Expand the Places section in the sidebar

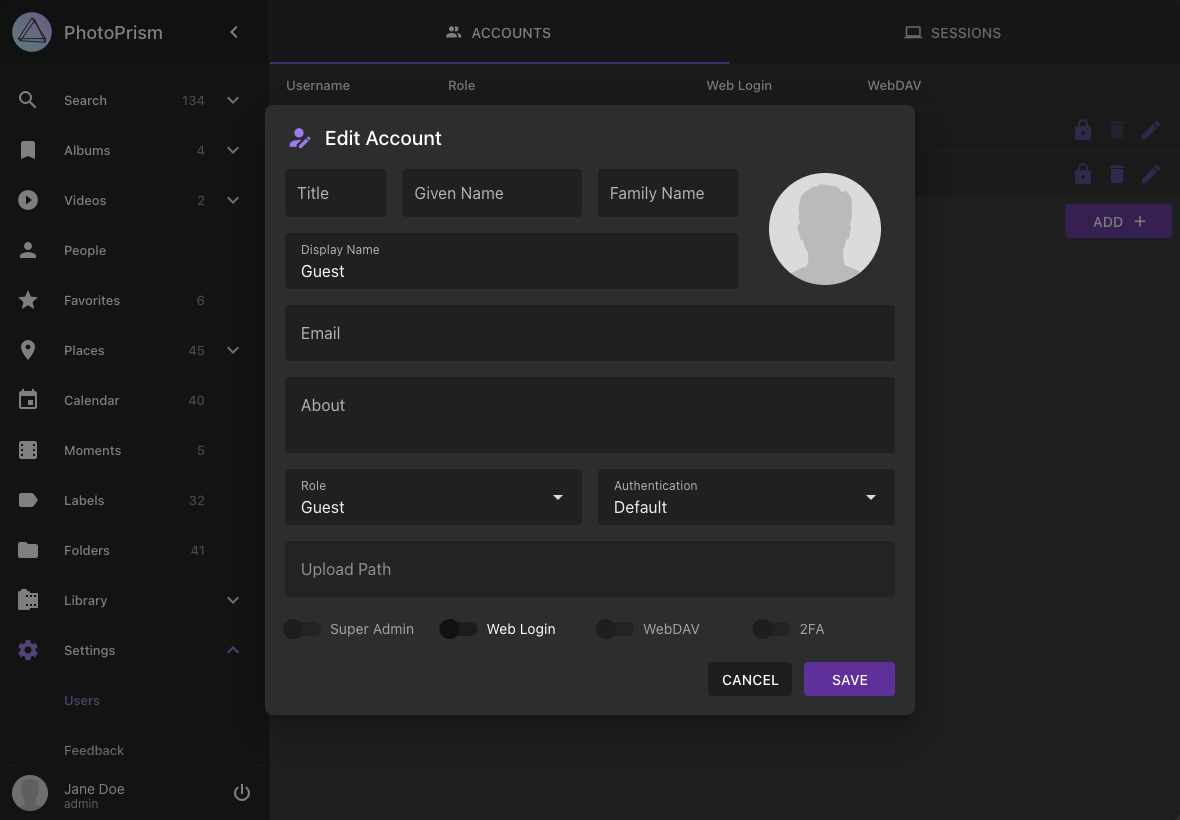233,350
